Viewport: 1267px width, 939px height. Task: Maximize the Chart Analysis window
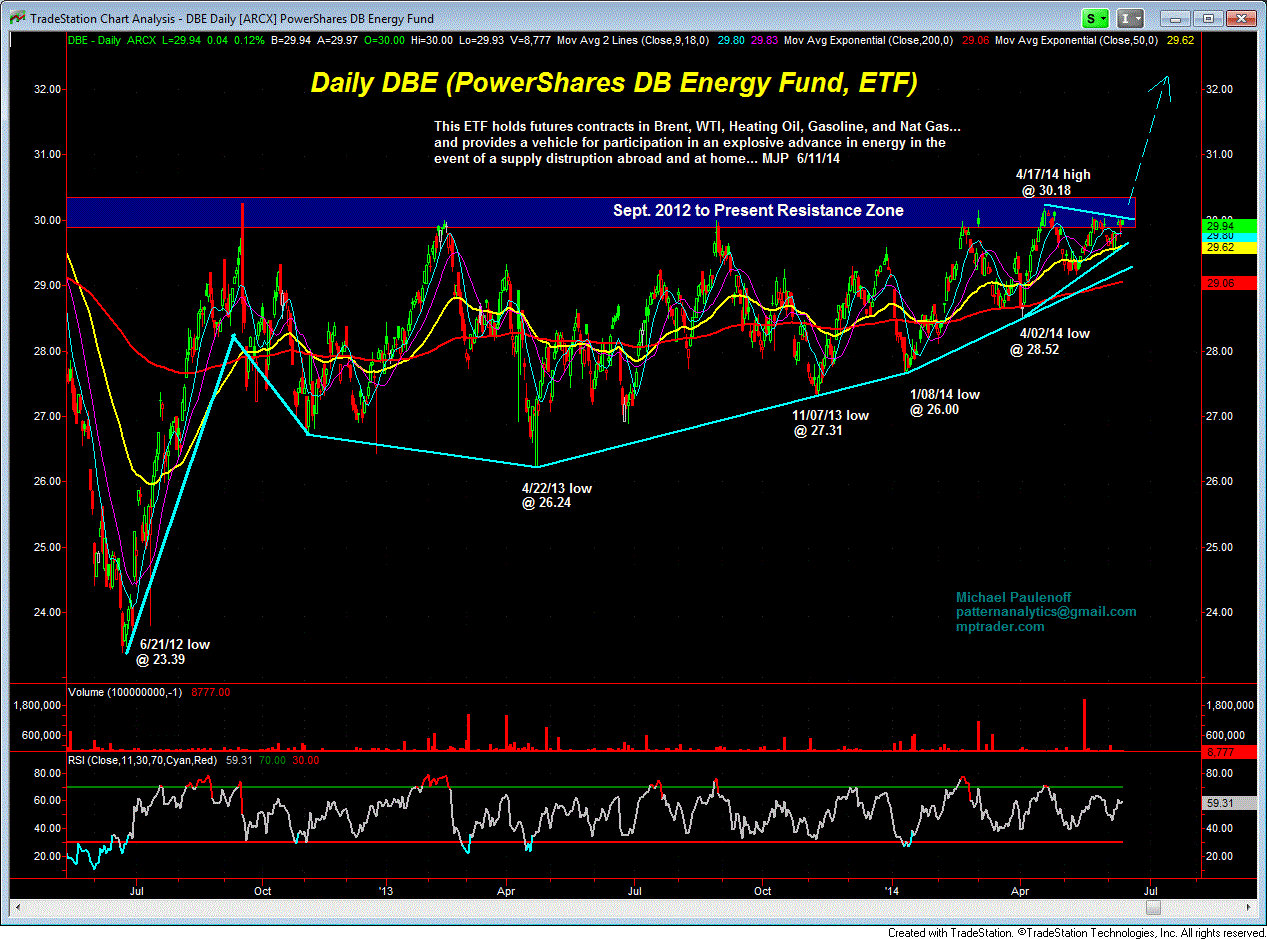[x=1208, y=18]
